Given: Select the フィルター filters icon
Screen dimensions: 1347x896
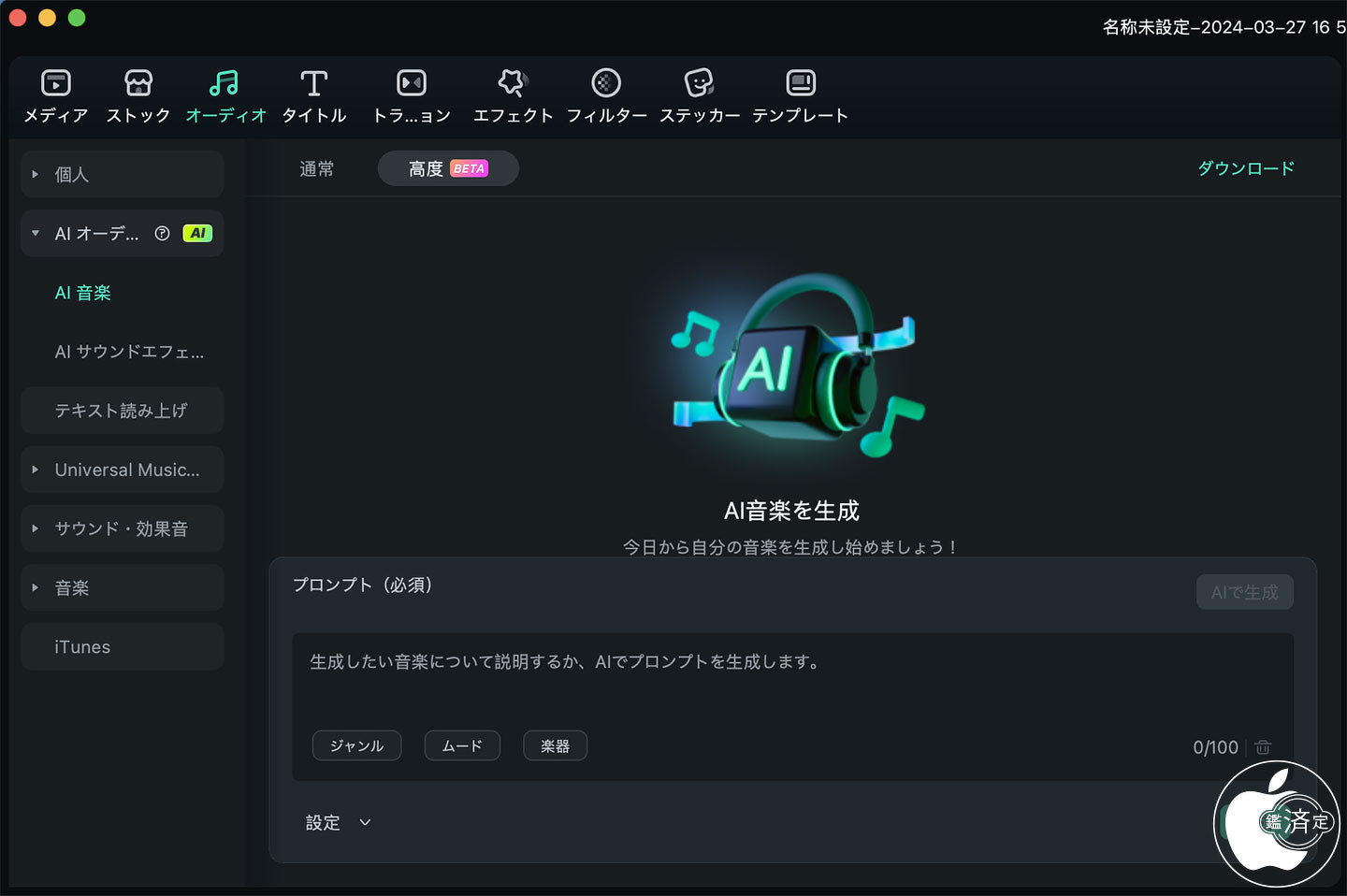Looking at the screenshot, I should coord(606,83).
